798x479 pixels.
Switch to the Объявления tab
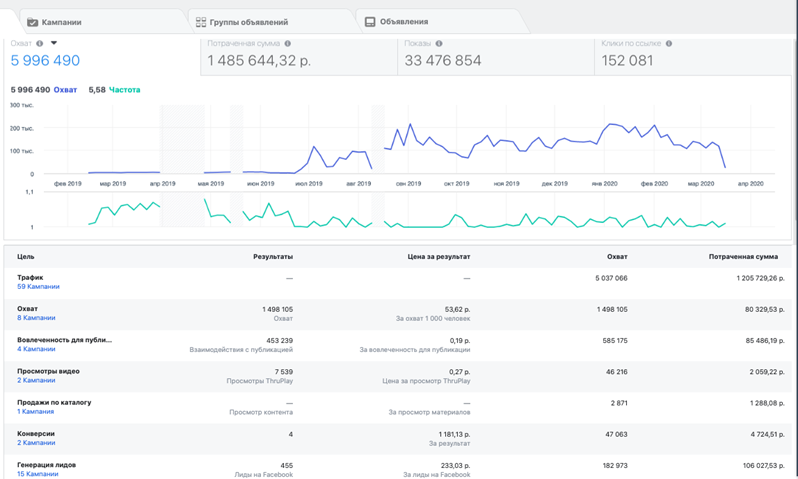(x=404, y=22)
